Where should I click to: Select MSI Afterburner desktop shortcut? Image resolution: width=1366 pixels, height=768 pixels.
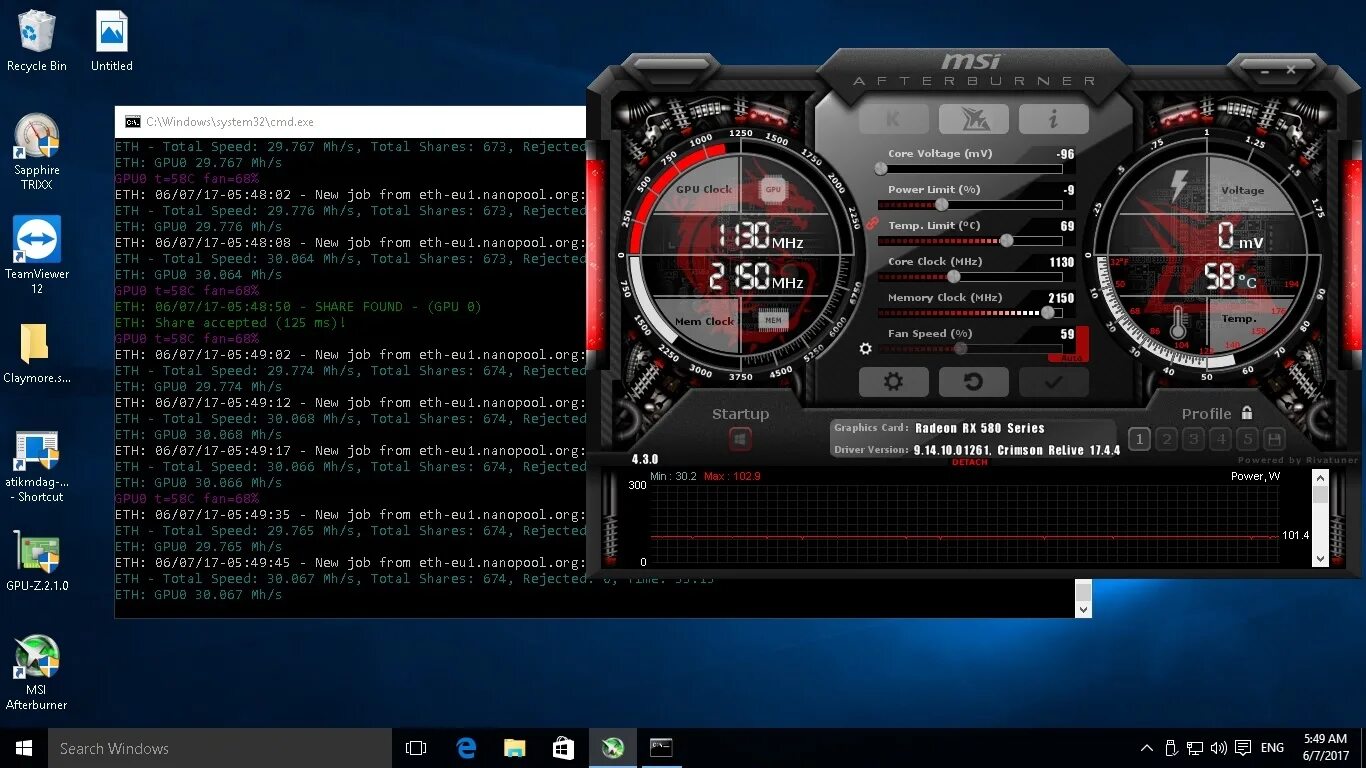click(x=37, y=673)
